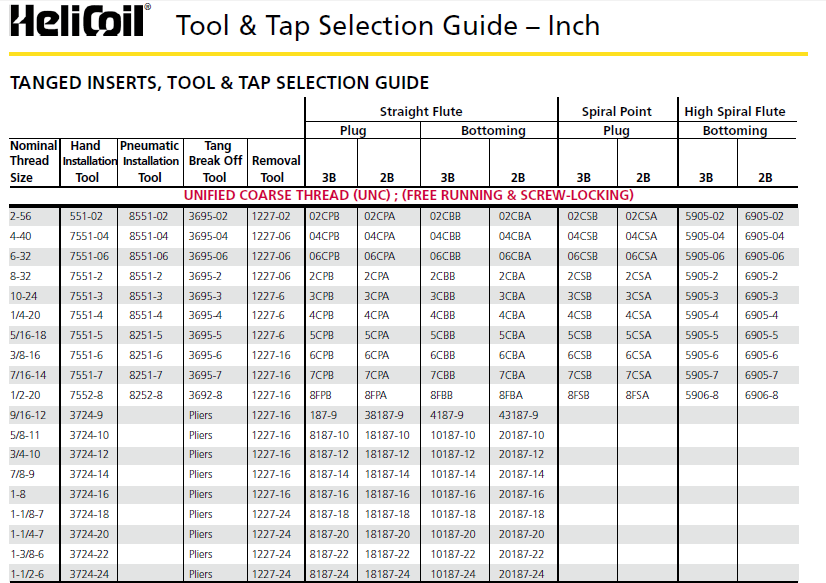Select hand tool cell '3724-18'
The width and height of the screenshot is (826, 583).
click(89, 514)
